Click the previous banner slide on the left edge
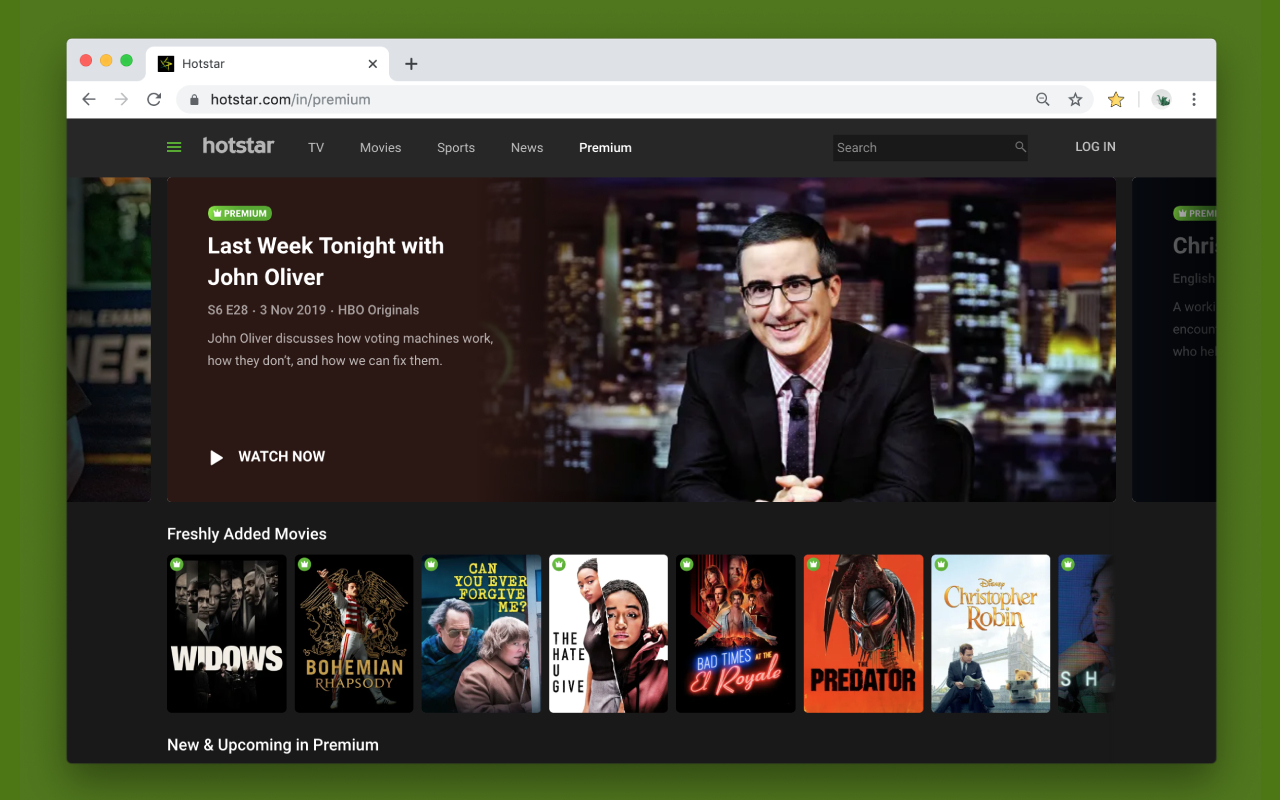The image size is (1280, 800). click(109, 340)
